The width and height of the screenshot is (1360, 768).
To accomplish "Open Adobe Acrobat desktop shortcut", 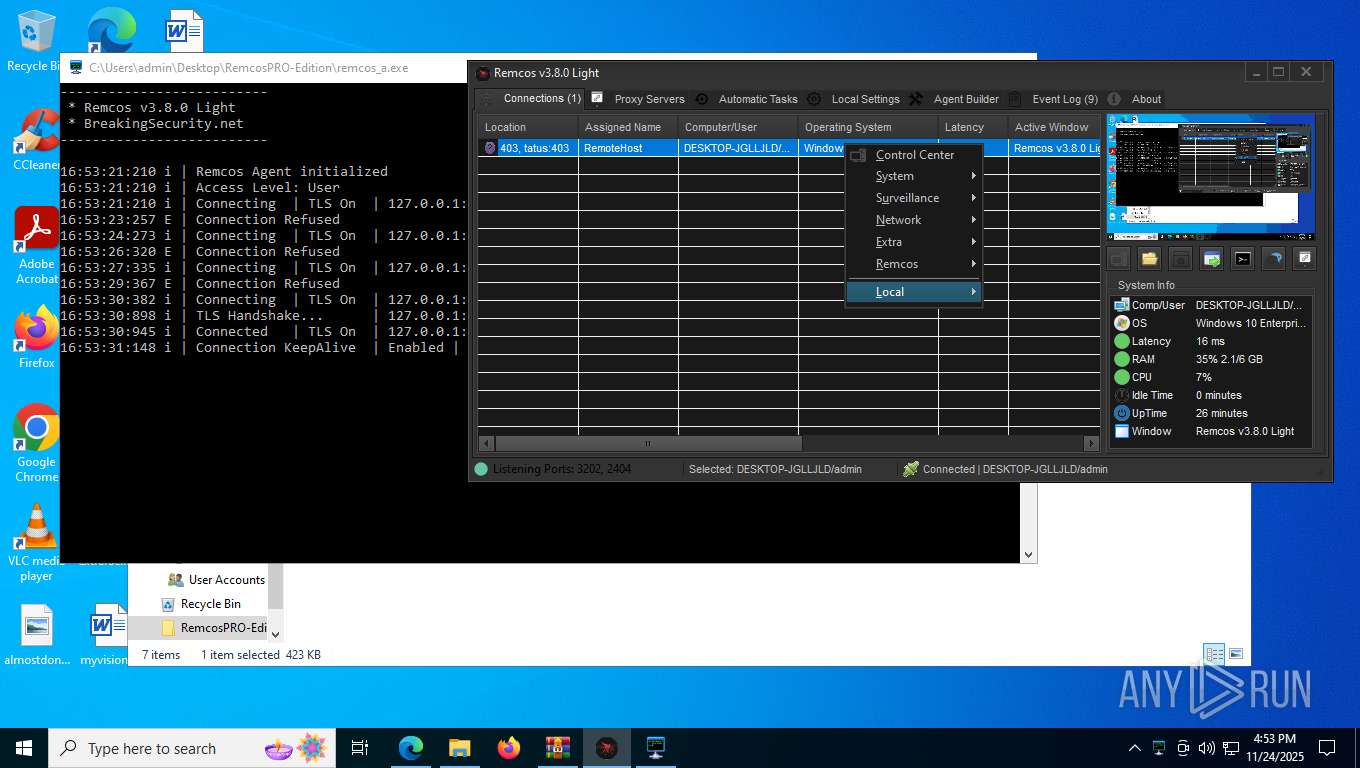I will (36, 246).
